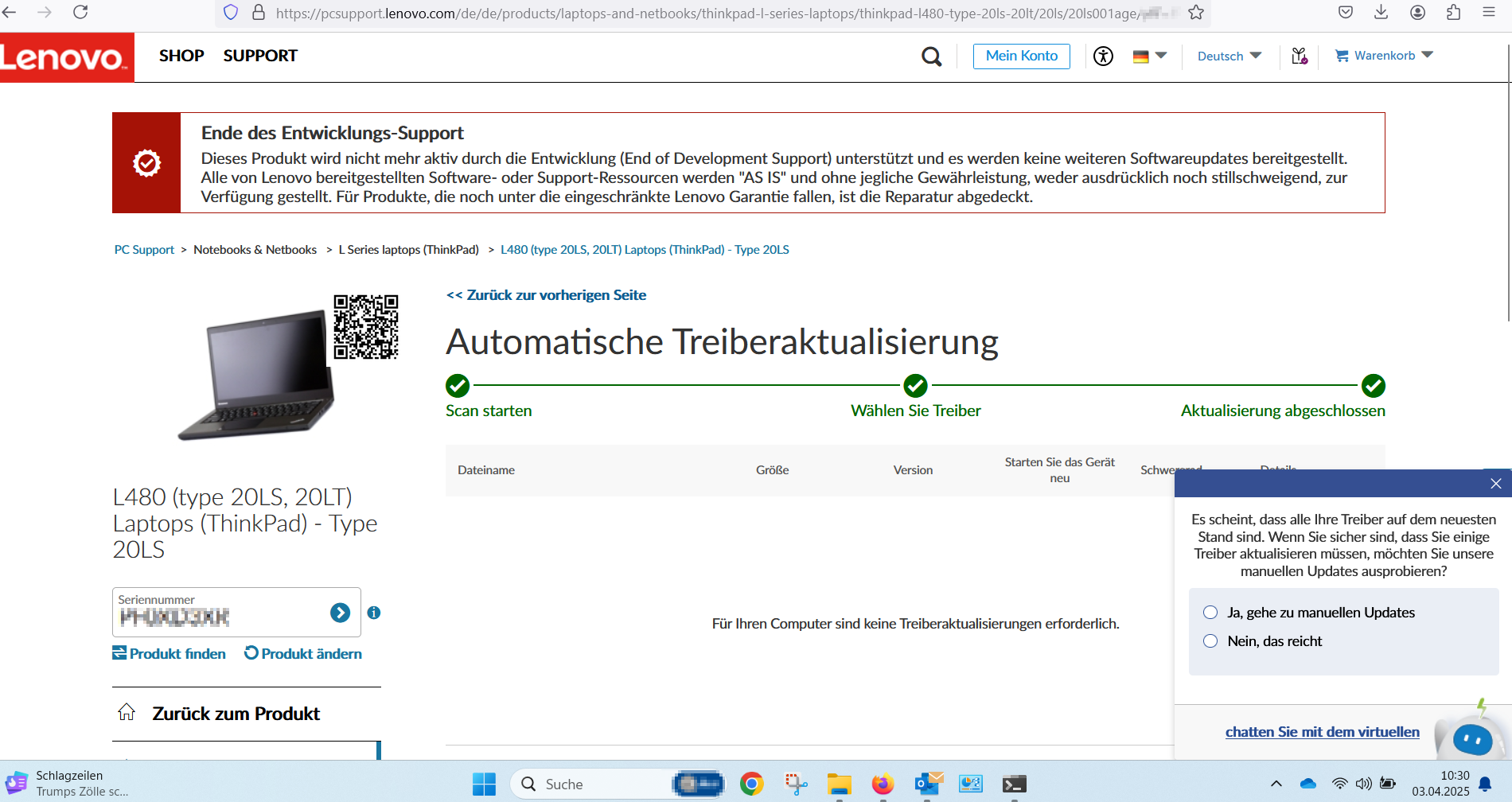Open the accessibility options icon
Viewport: 1512px width, 802px height.
click(1103, 56)
